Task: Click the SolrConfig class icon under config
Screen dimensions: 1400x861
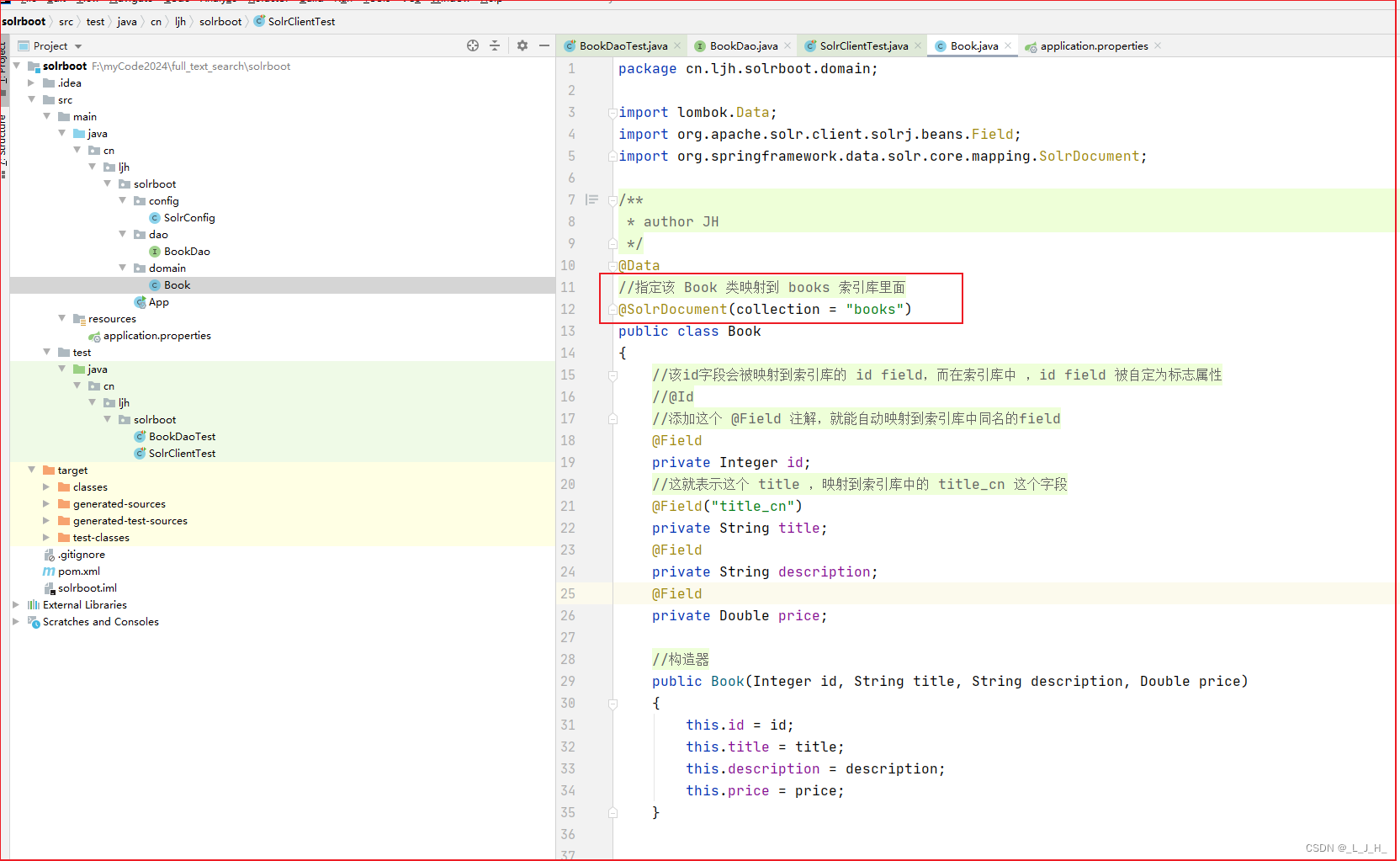Action: [153, 217]
